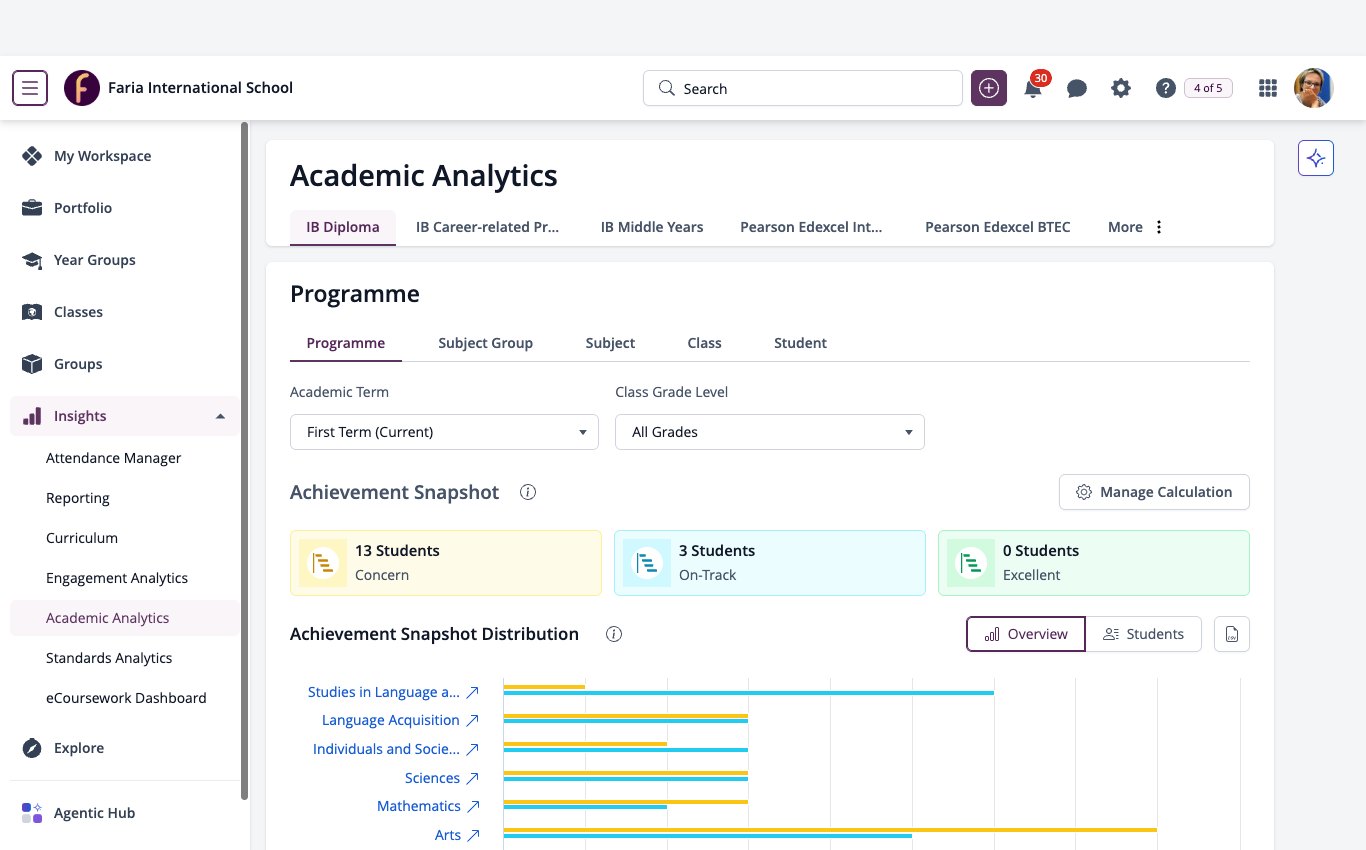The image size is (1366, 850).
Task: Switch to the Student tab
Action: 800,343
